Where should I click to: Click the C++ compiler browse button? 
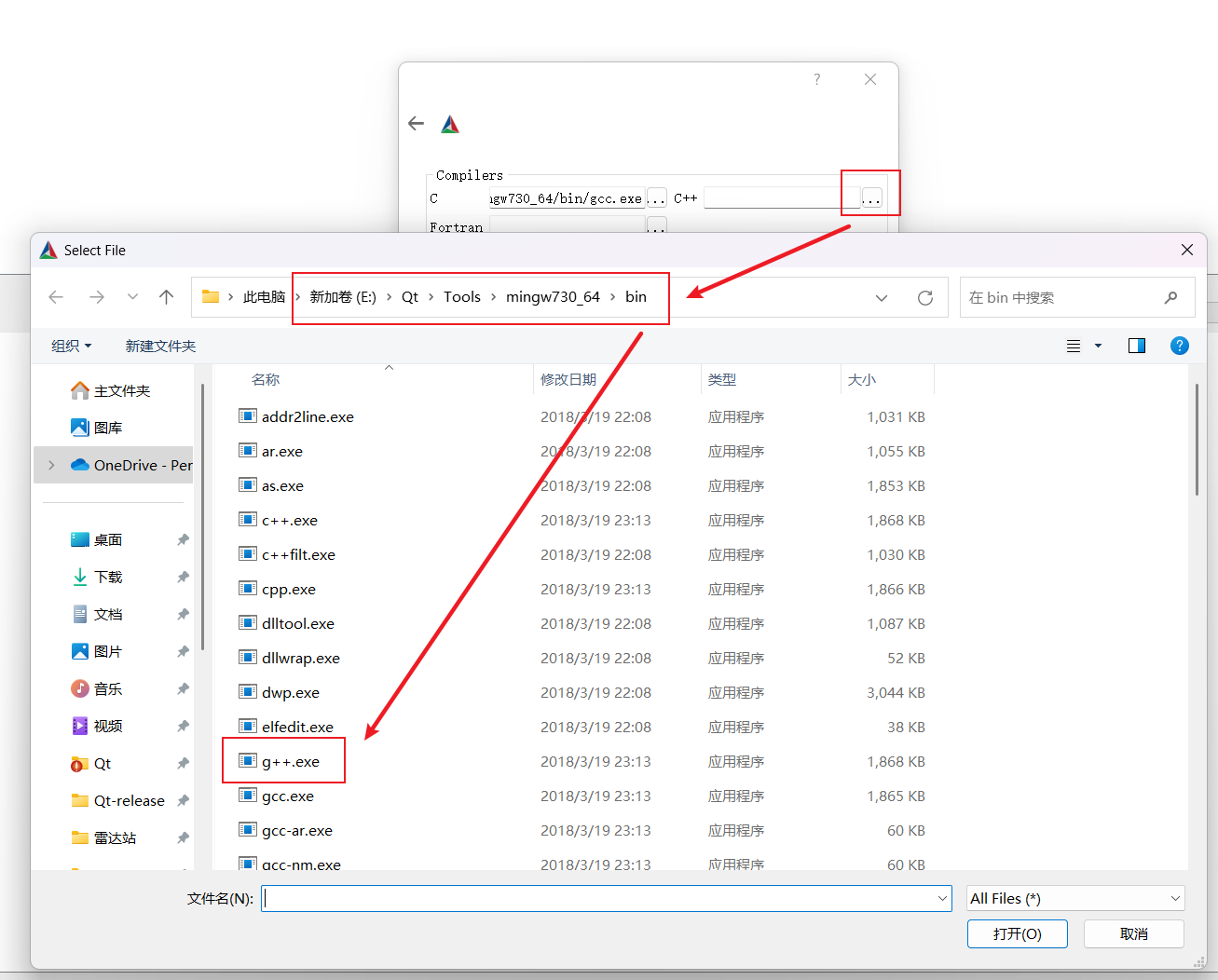(871, 198)
